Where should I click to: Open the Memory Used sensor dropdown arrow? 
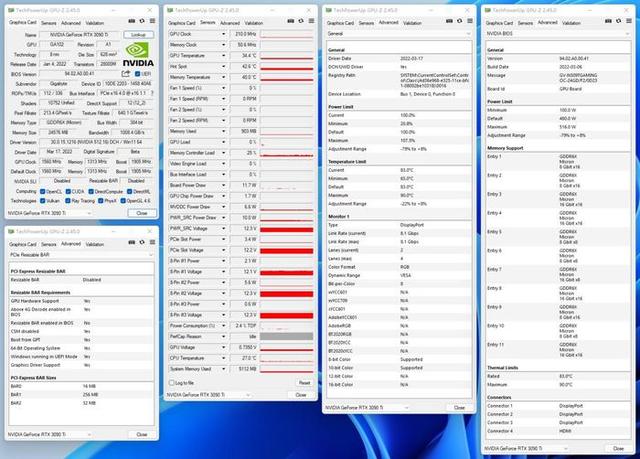pyautogui.click(x=224, y=131)
